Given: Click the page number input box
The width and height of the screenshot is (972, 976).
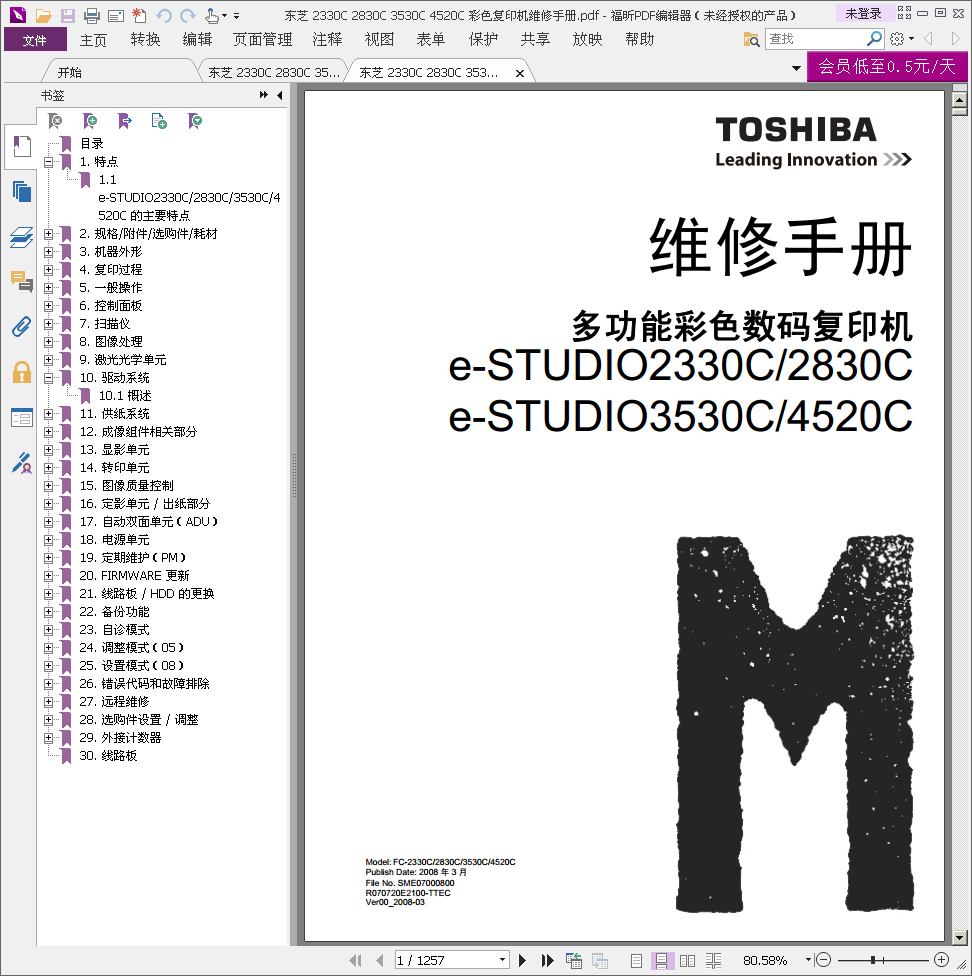Looking at the screenshot, I should coord(446,960).
